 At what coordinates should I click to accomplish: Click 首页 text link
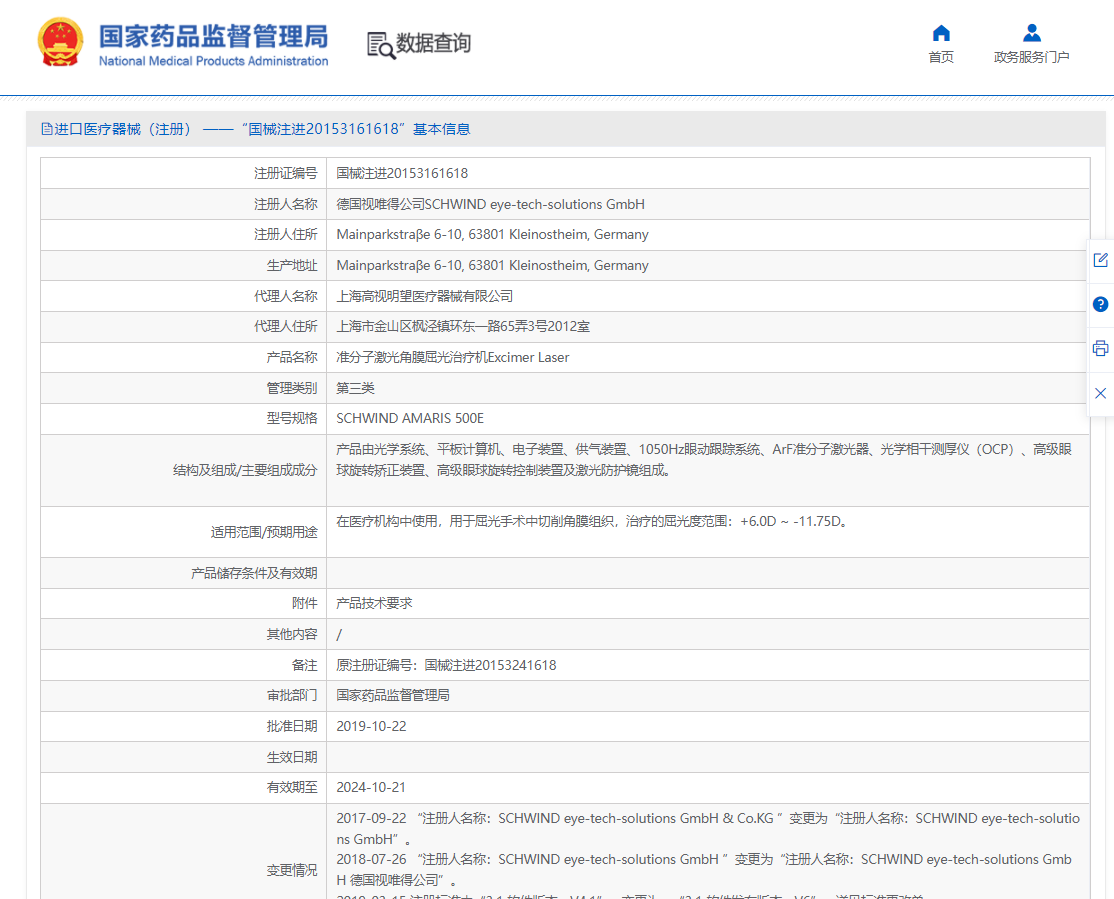941,57
